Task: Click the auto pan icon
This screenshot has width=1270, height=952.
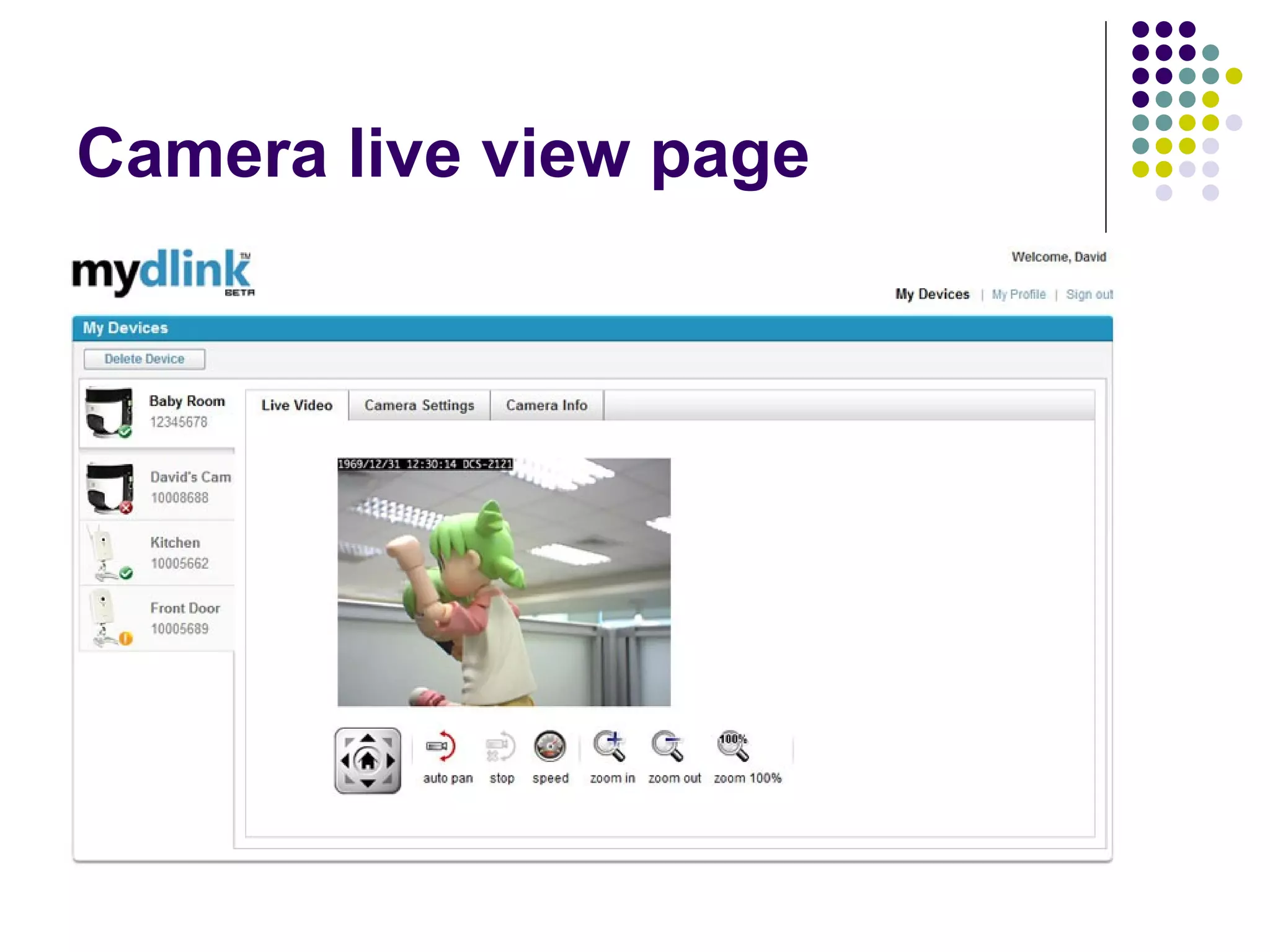Action: click(x=442, y=747)
